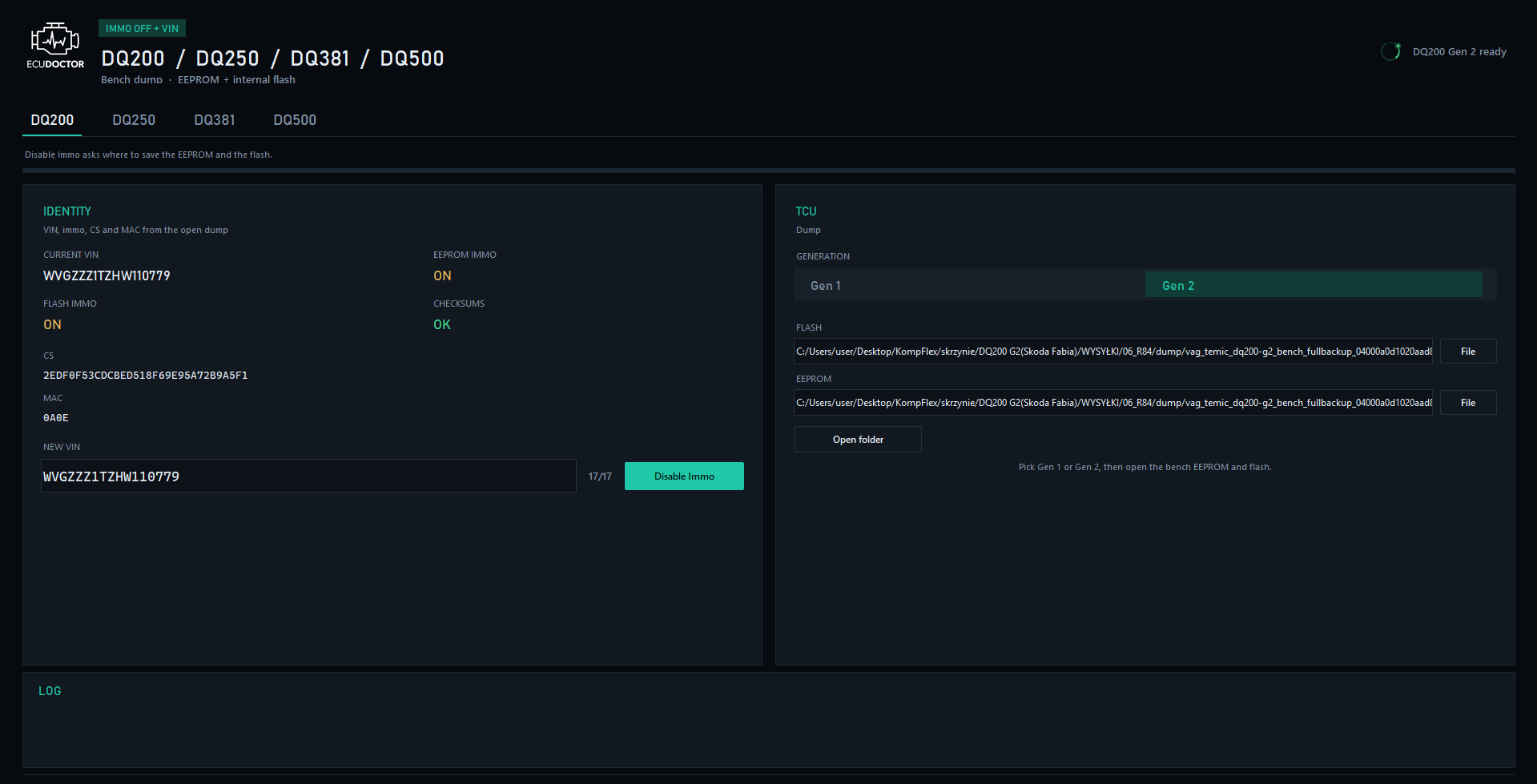Open the DQ250 tab
This screenshot has width=1537, height=784.
134,120
